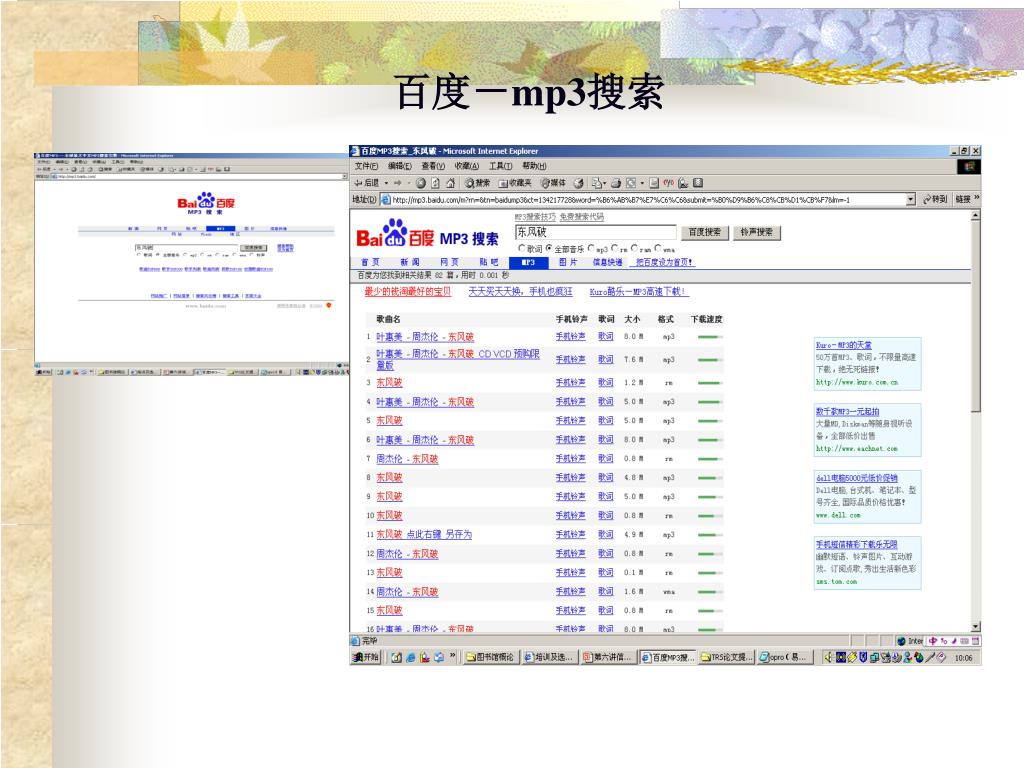This screenshot has width=1024, height=768.
Task: Open the Back button history dropdown arrow
Action: pos(386,183)
